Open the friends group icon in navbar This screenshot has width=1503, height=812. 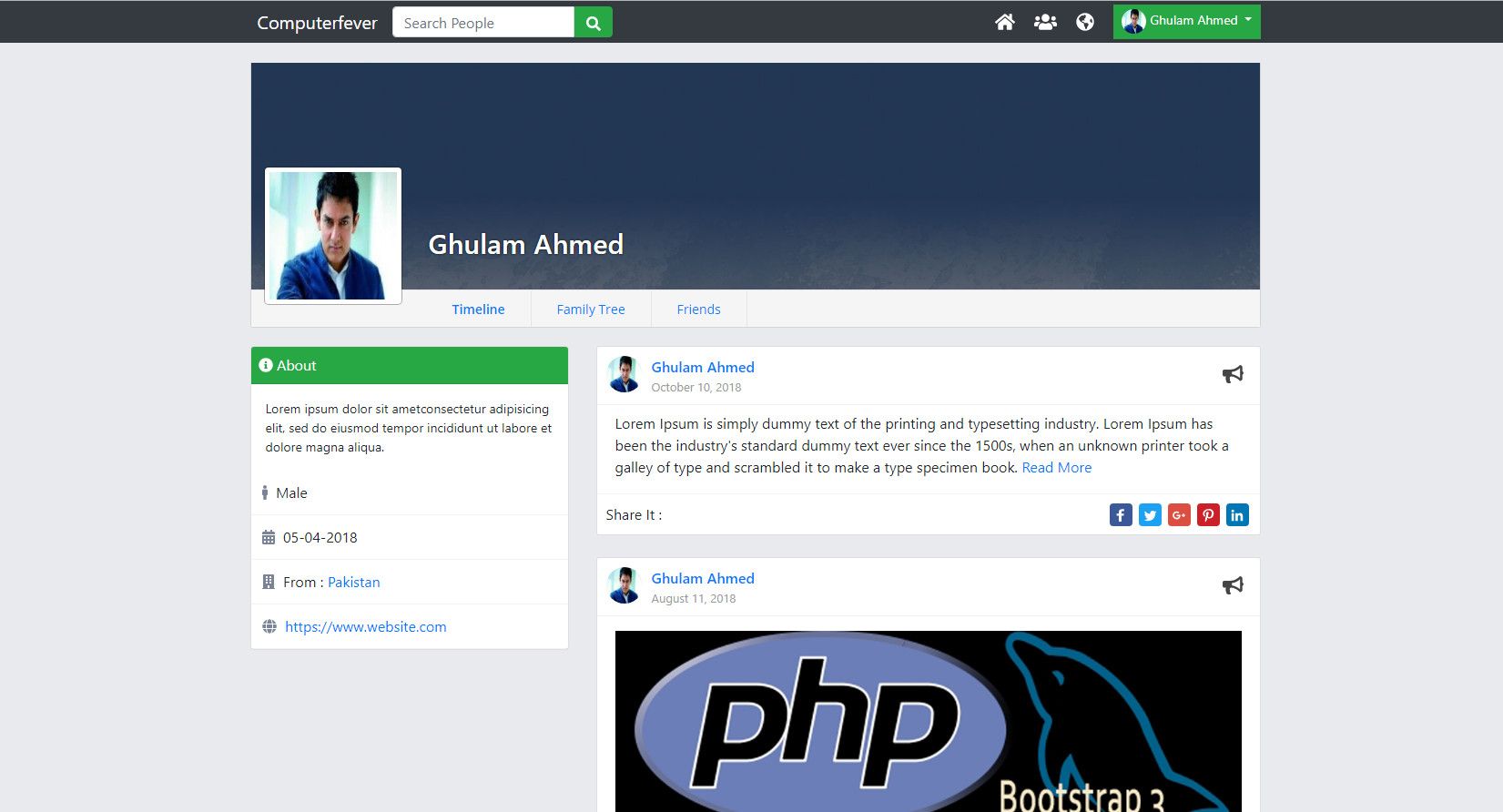1045,22
